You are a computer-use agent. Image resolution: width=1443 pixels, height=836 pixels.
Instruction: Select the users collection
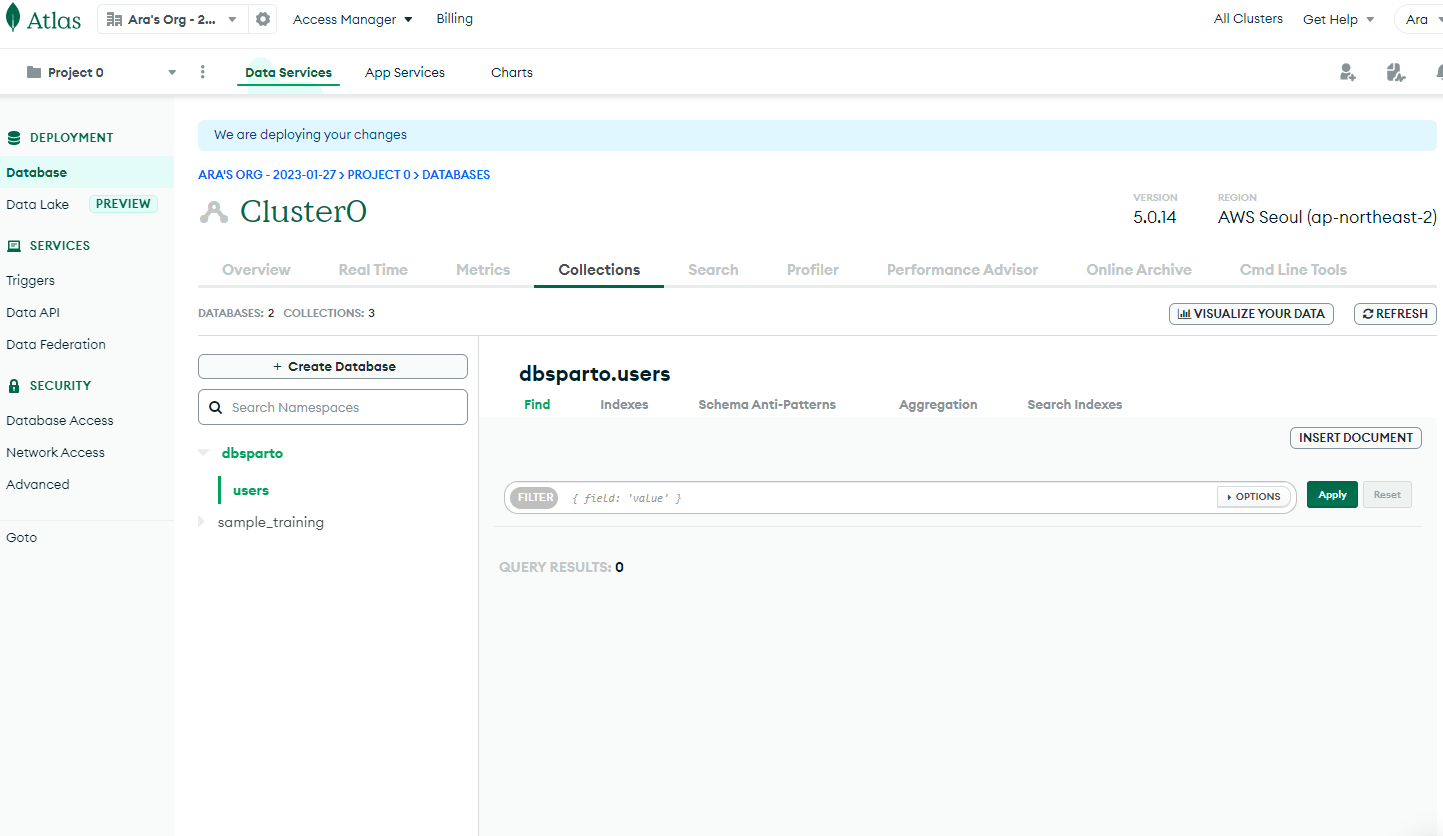click(x=251, y=491)
